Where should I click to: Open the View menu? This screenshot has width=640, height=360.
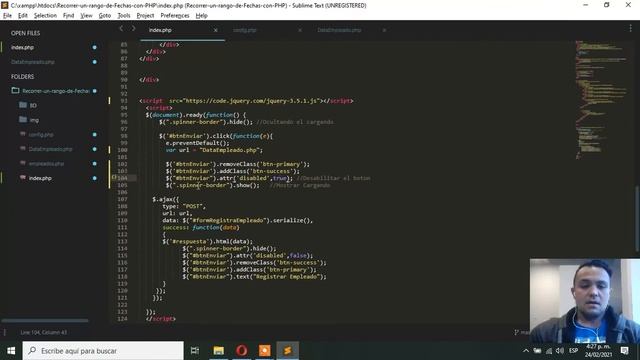[86, 16]
